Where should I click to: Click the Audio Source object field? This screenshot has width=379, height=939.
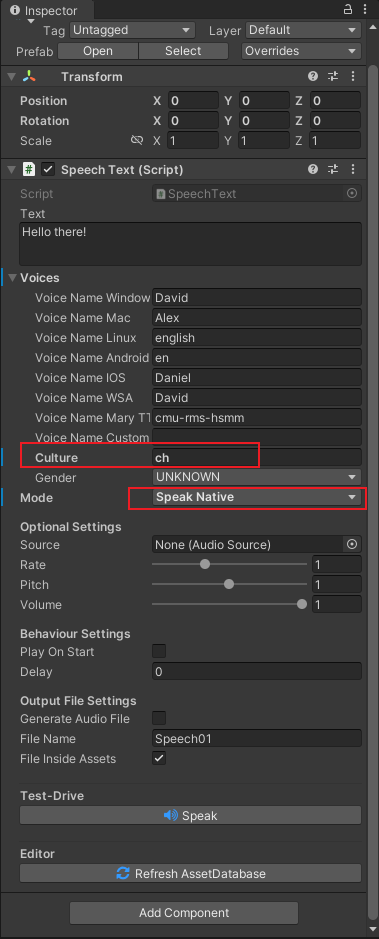(x=257, y=544)
